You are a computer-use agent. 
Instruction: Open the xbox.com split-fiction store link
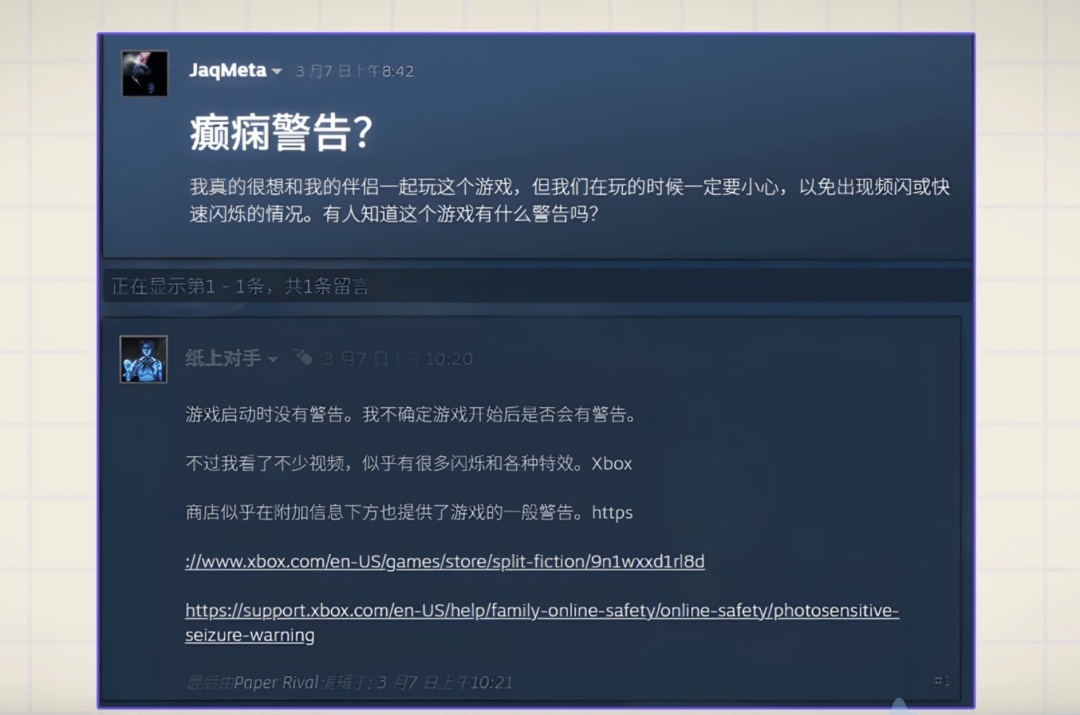click(x=445, y=562)
